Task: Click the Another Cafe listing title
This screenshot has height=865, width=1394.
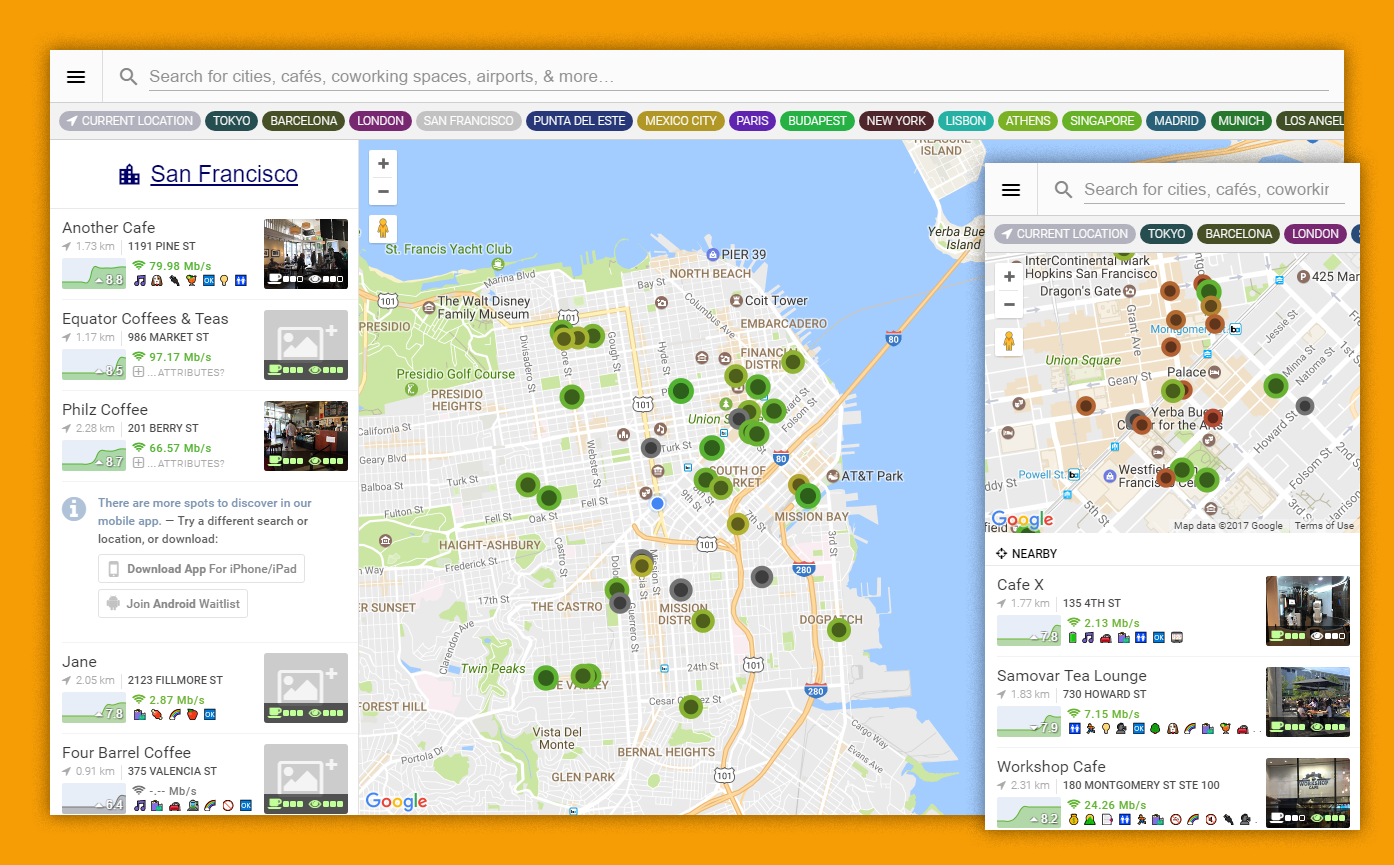Action: point(109,227)
